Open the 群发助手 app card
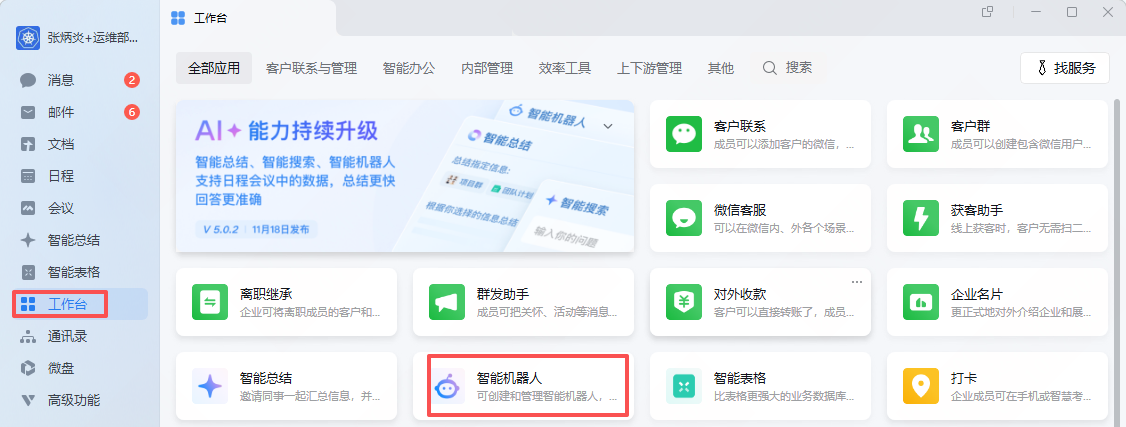 tap(524, 302)
